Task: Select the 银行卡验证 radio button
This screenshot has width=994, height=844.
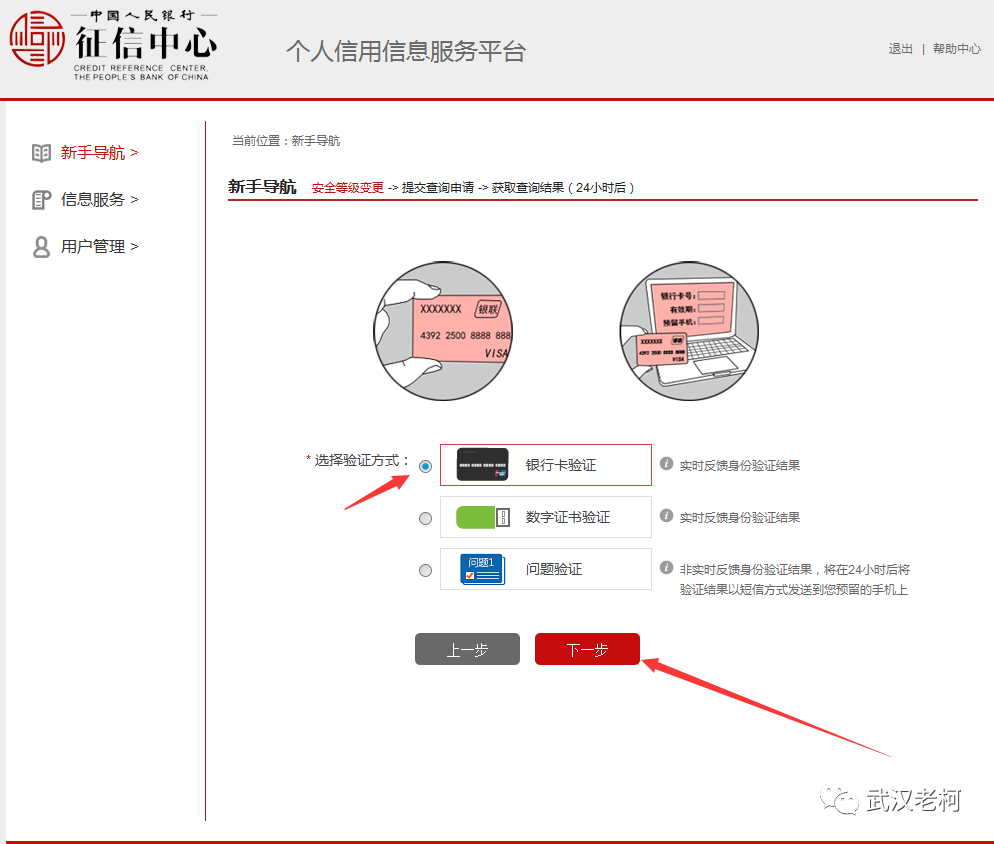Action: [425, 467]
